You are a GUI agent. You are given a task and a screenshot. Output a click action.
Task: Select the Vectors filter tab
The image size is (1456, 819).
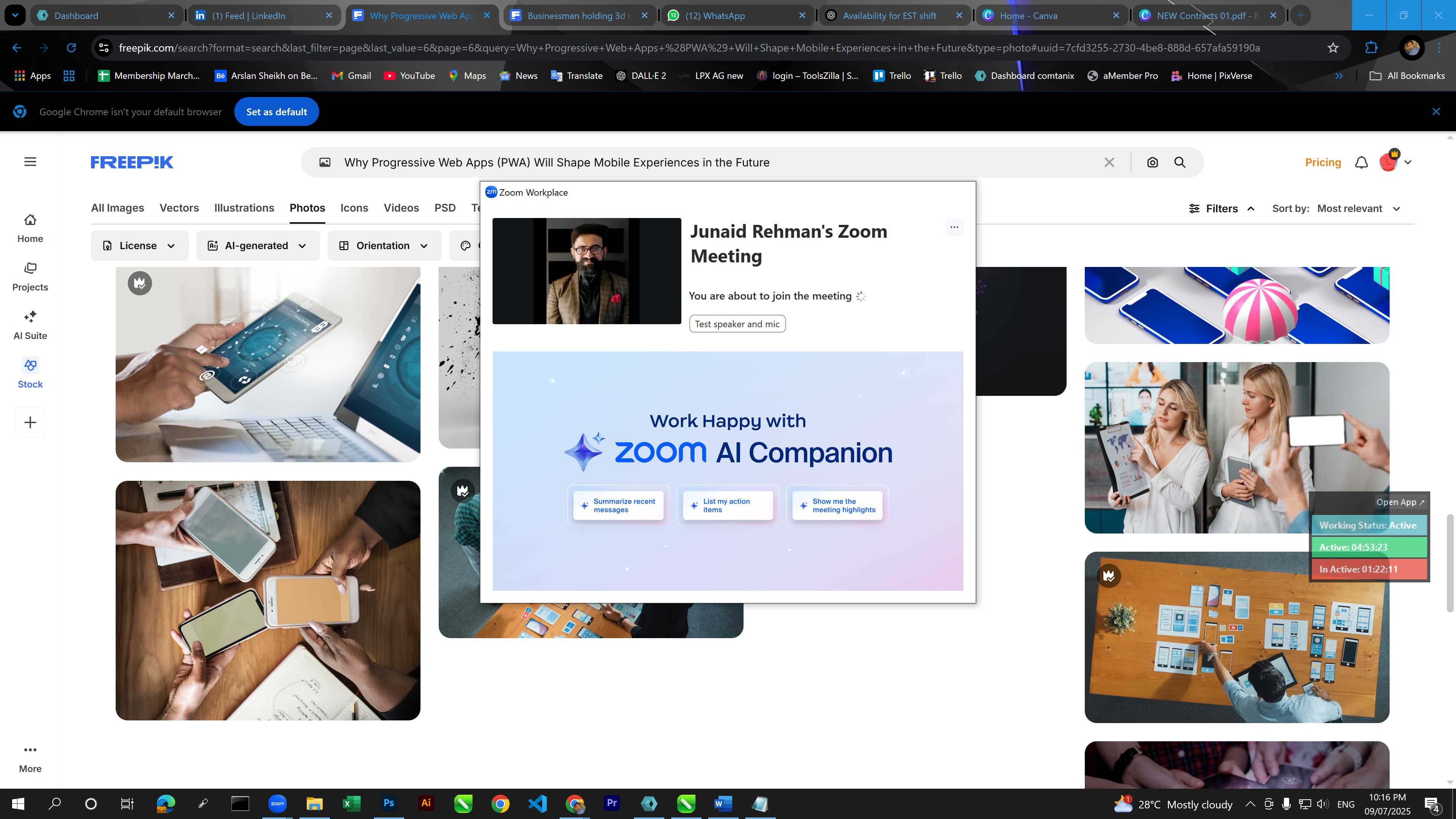(x=179, y=208)
